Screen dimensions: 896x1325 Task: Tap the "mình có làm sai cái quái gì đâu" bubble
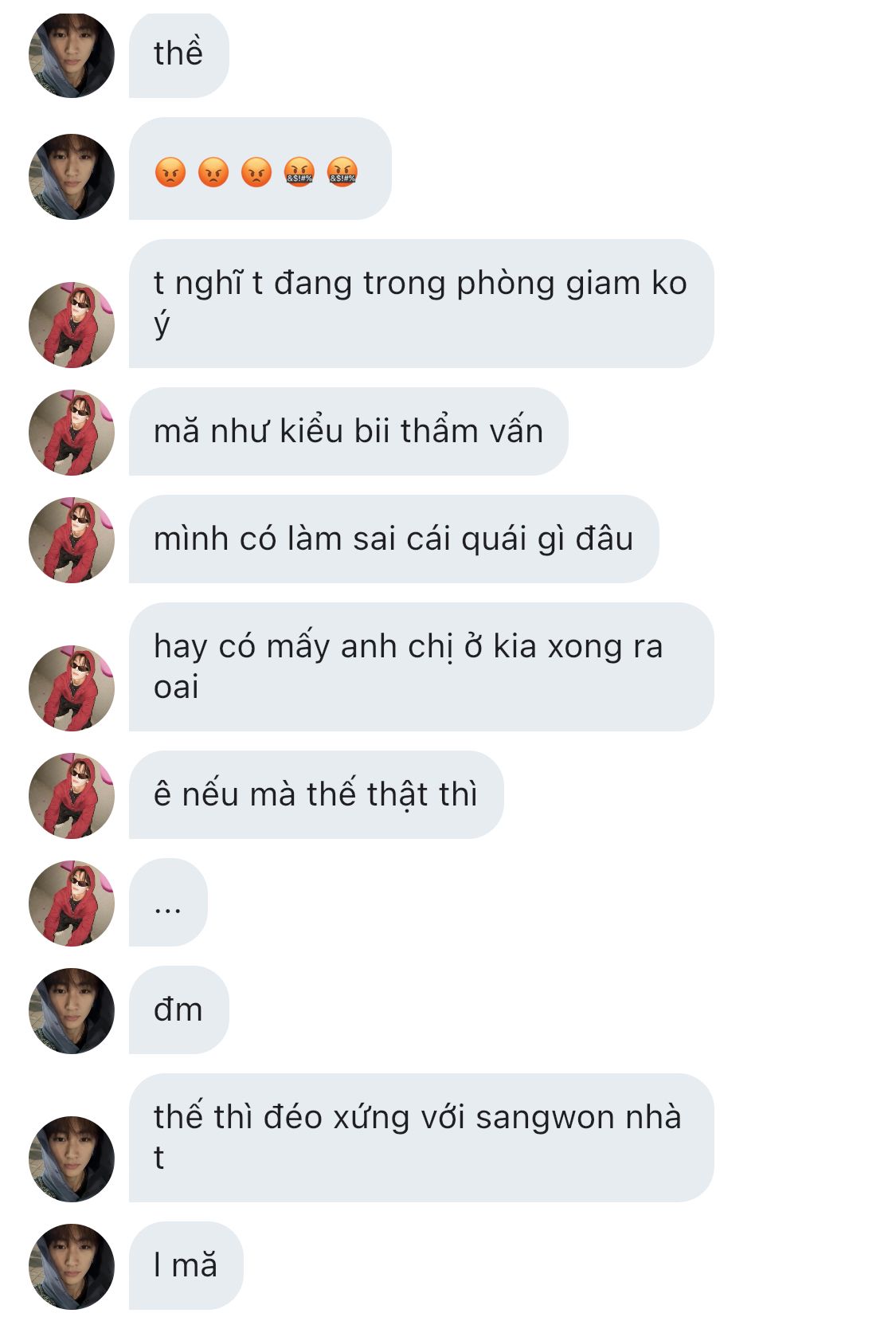tap(393, 539)
